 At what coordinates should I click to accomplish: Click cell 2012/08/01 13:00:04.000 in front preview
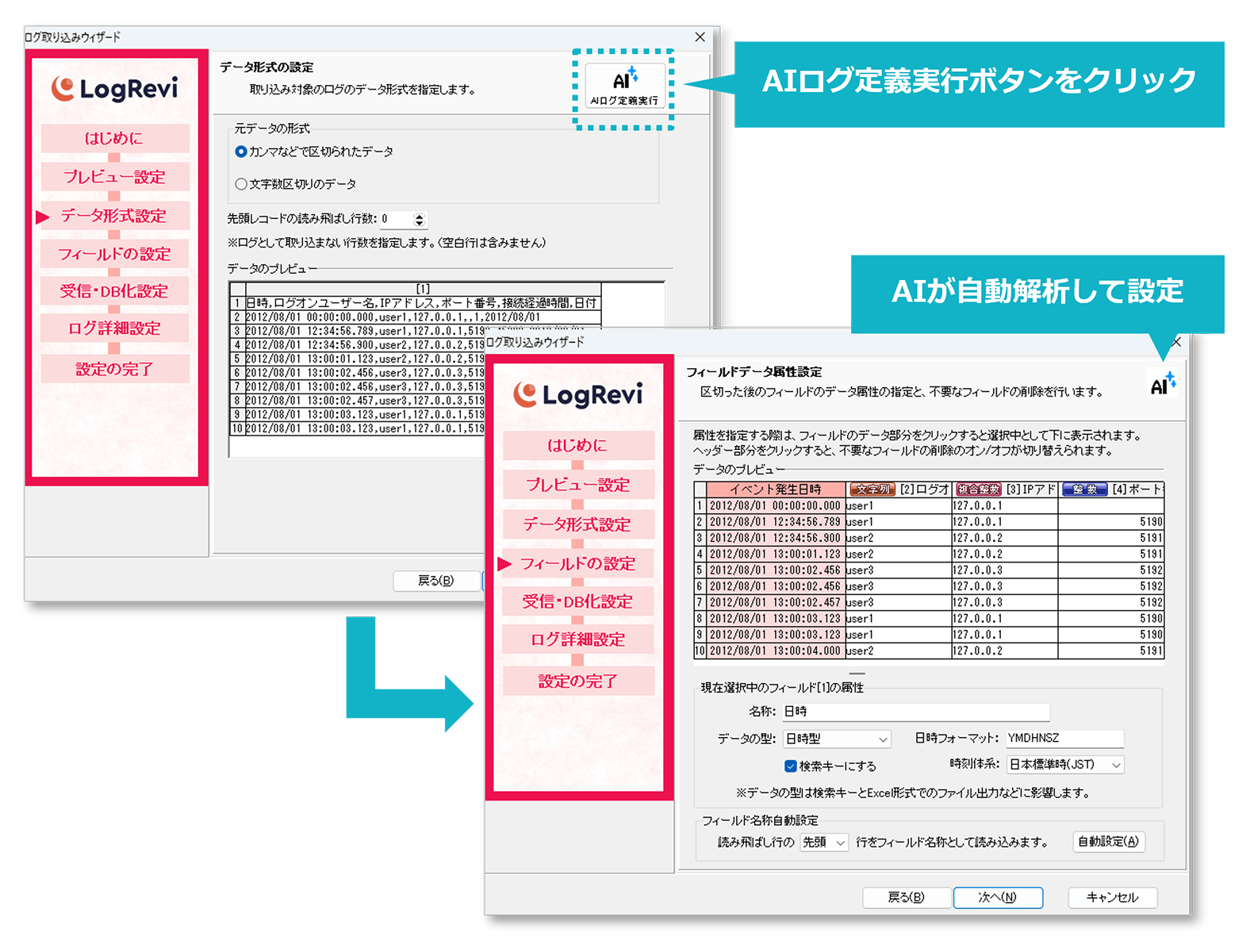pos(776,651)
